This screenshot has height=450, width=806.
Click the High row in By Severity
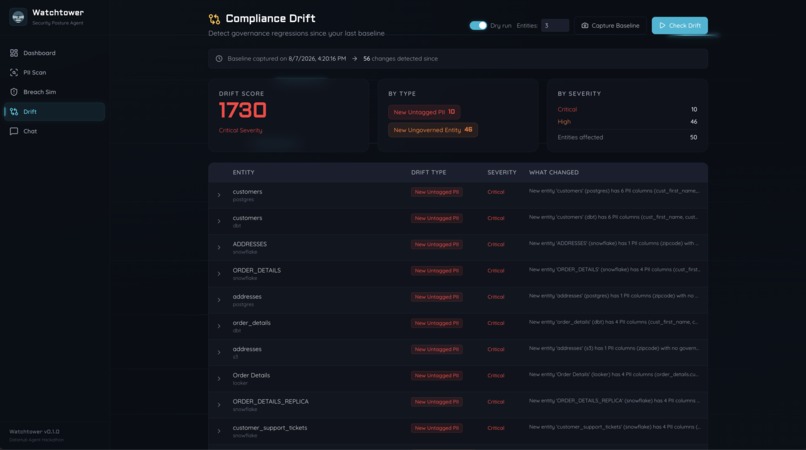click(627, 122)
